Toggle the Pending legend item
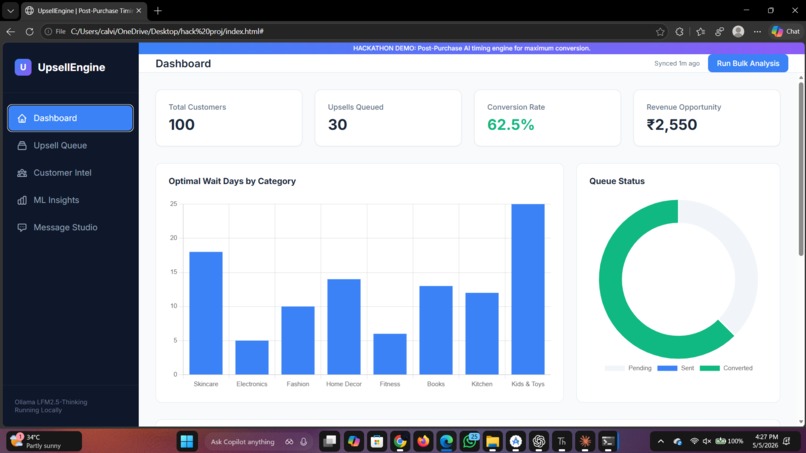The height and width of the screenshot is (453, 806). (x=628, y=368)
